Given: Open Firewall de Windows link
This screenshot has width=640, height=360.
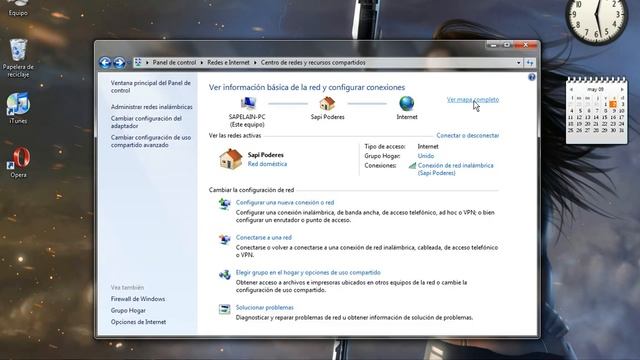Looking at the screenshot, I should click(x=138, y=299).
